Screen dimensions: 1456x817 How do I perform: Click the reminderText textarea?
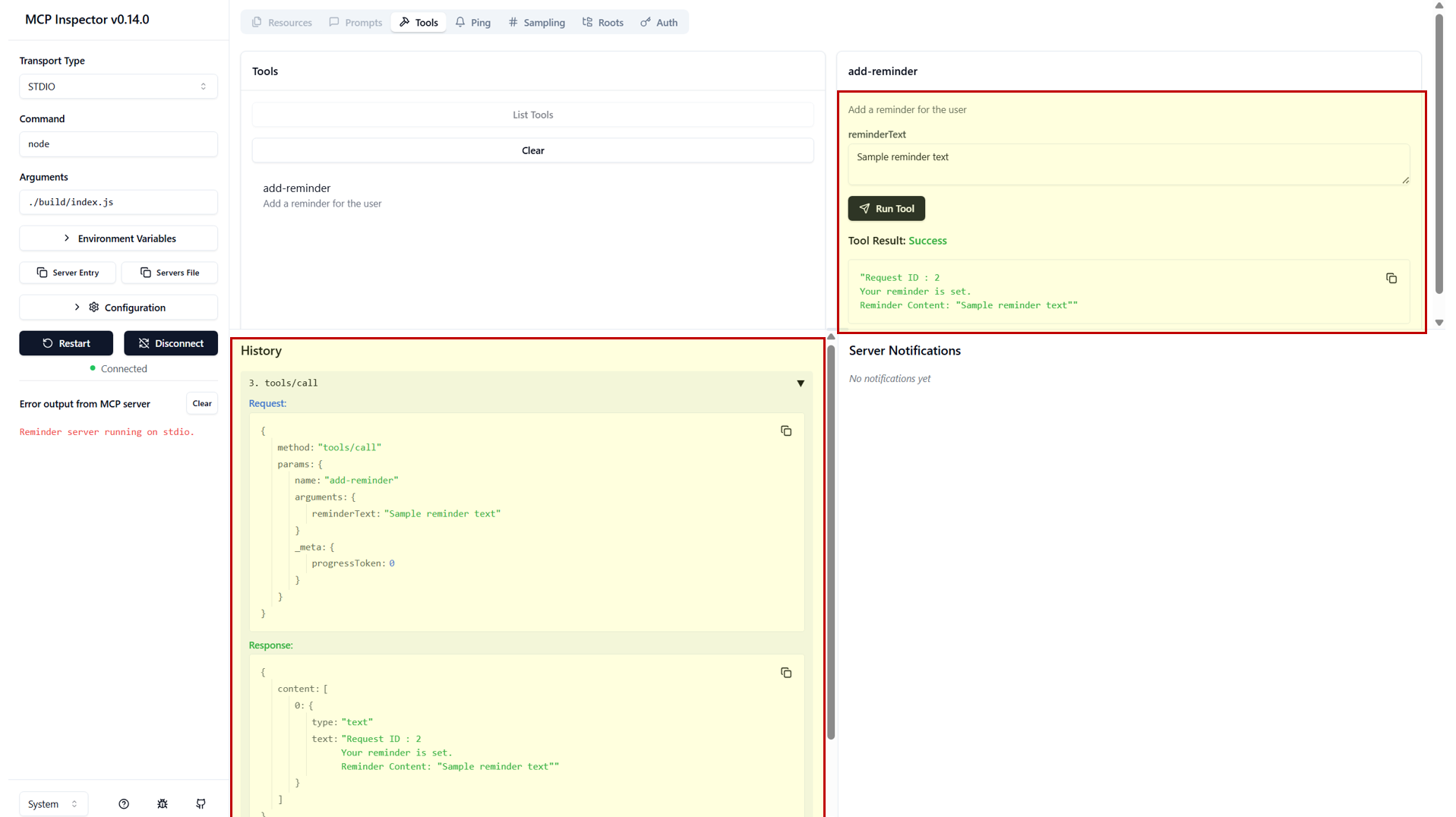tap(1129, 164)
